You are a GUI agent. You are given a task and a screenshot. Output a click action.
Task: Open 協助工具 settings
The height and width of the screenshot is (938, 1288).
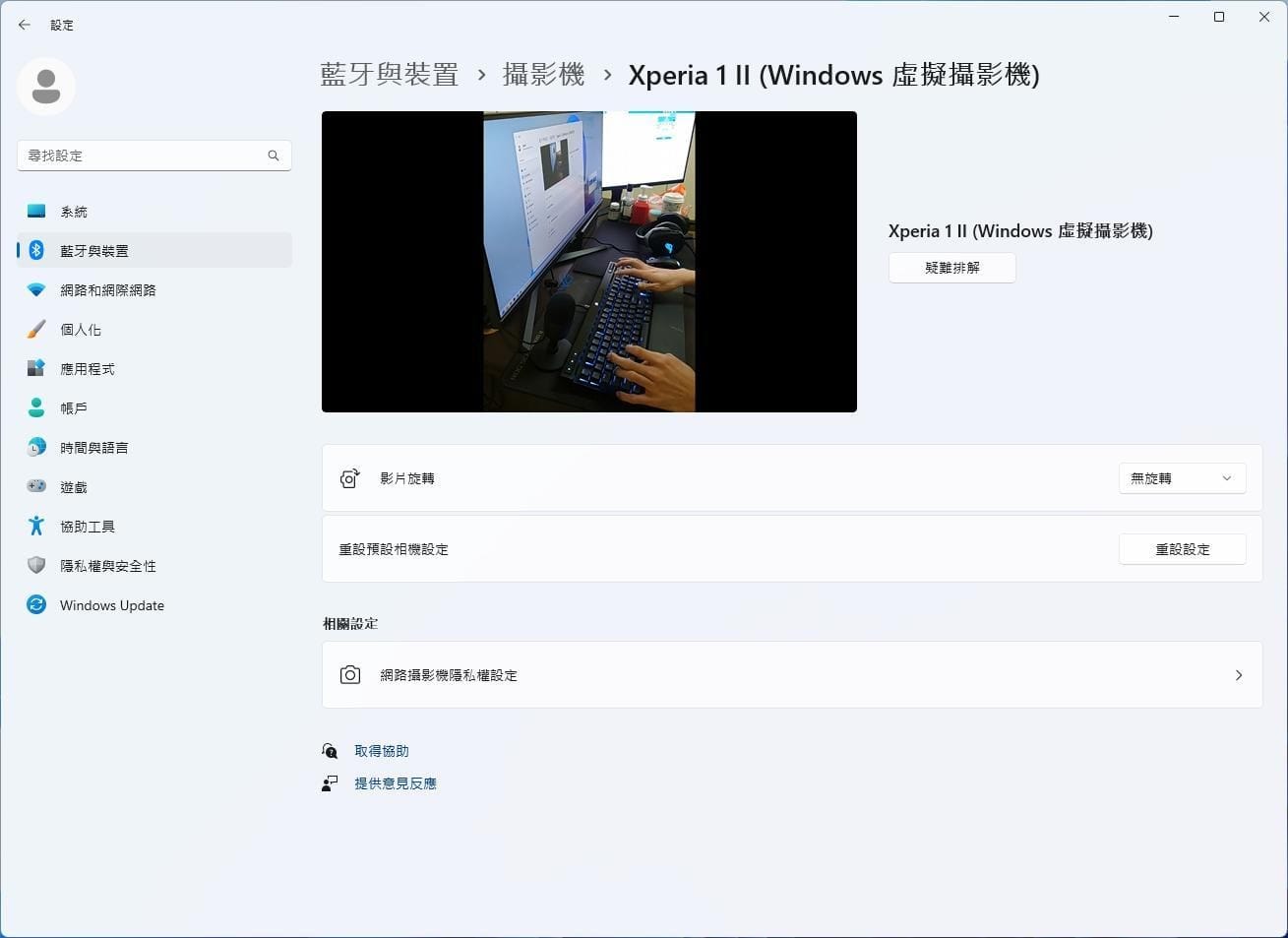[154, 527]
